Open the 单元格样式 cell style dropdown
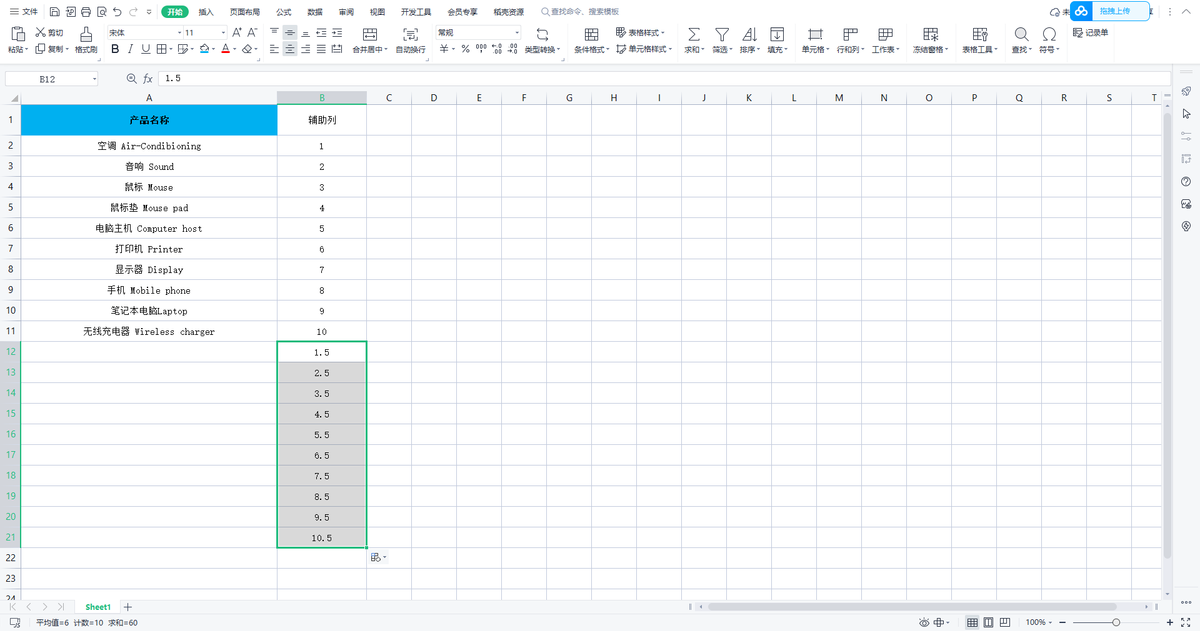The height and width of the screenshot is (631, 1200). 644,48
